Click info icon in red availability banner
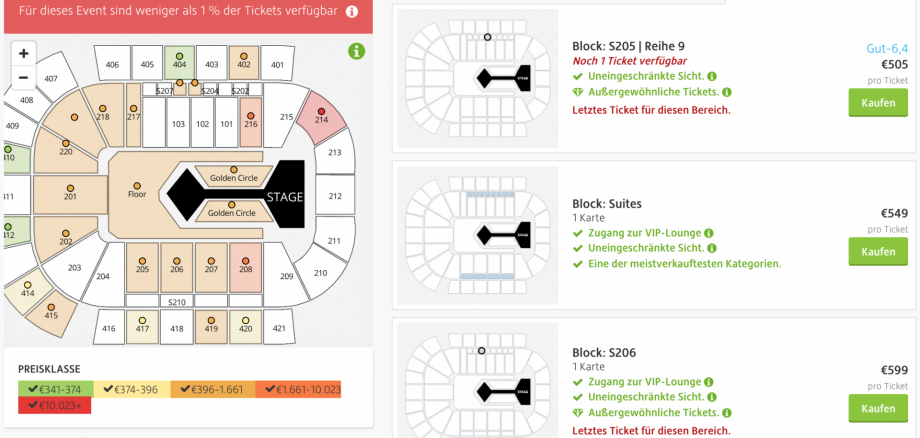 [351, 11]
